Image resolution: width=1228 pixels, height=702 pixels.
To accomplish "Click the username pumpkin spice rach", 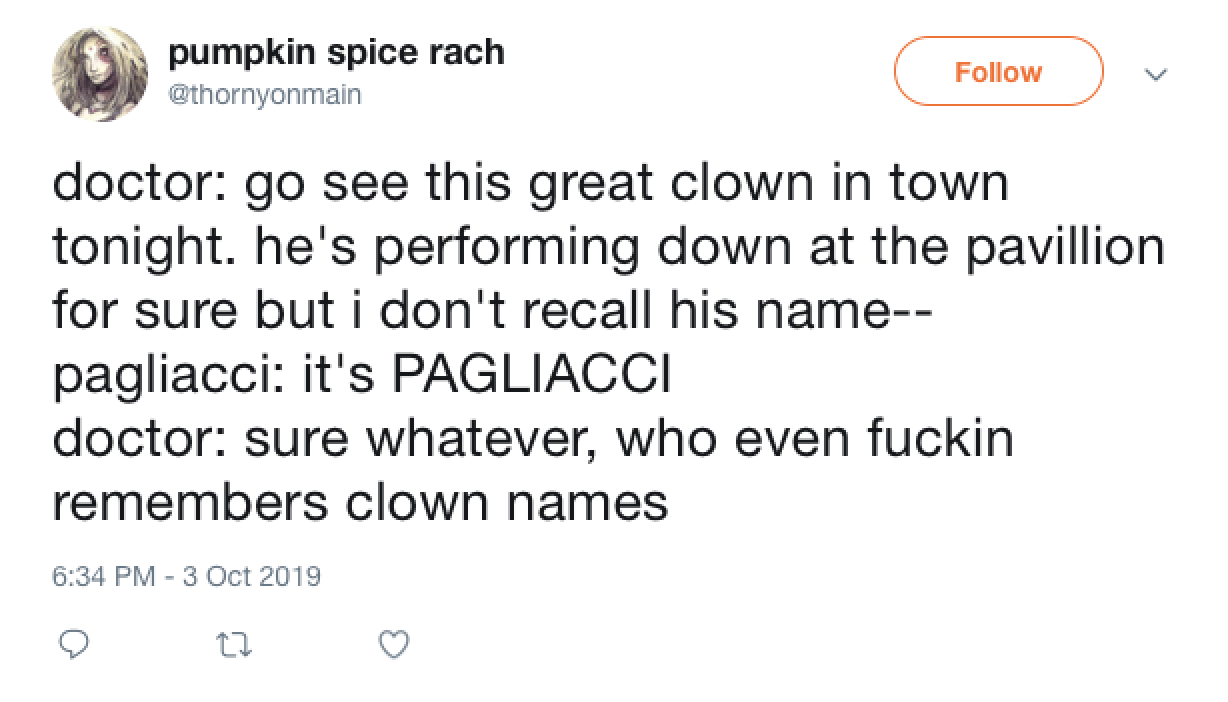I will [x=338, y=51].
